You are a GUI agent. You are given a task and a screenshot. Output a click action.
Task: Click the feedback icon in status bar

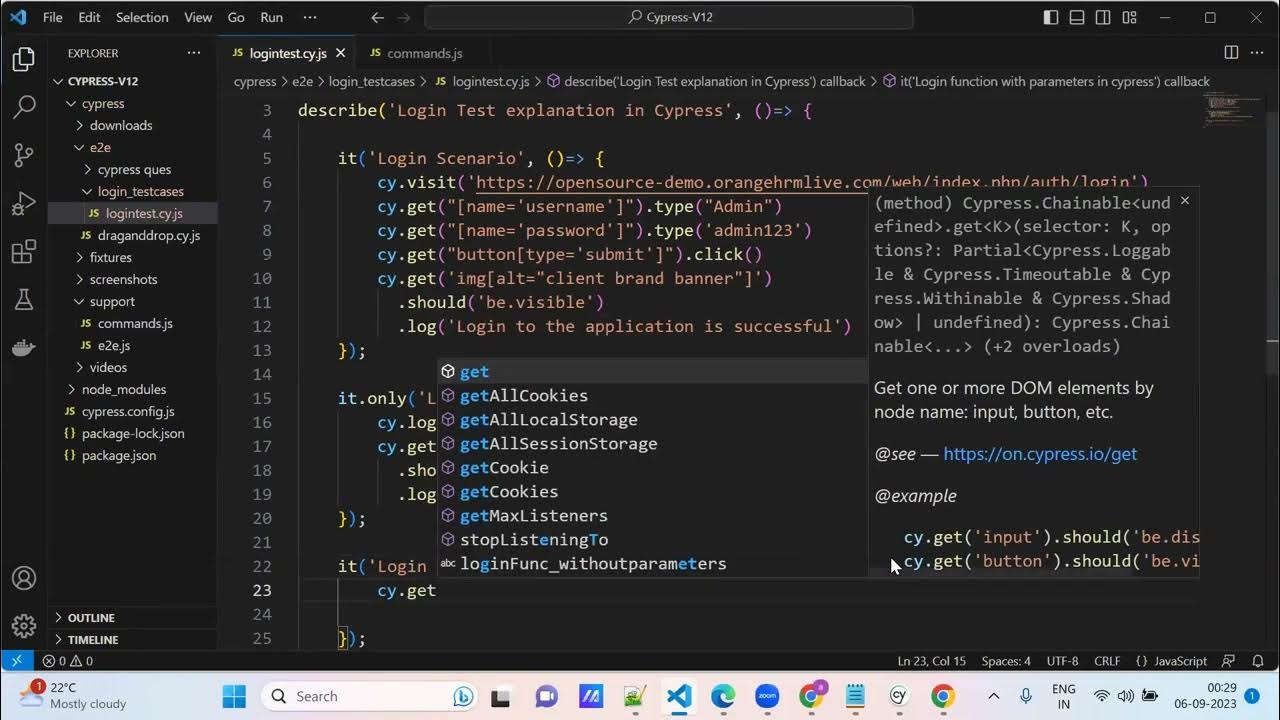point(1229,661)
